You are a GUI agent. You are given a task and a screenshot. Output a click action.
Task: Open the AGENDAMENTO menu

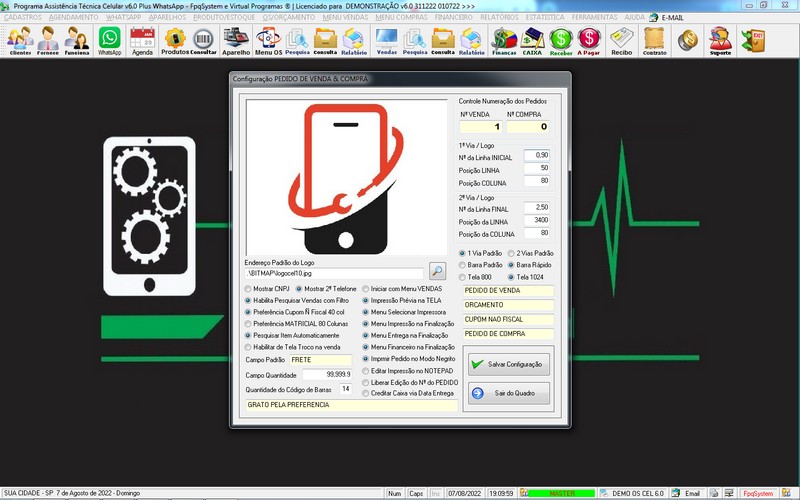tap(73, 17)
